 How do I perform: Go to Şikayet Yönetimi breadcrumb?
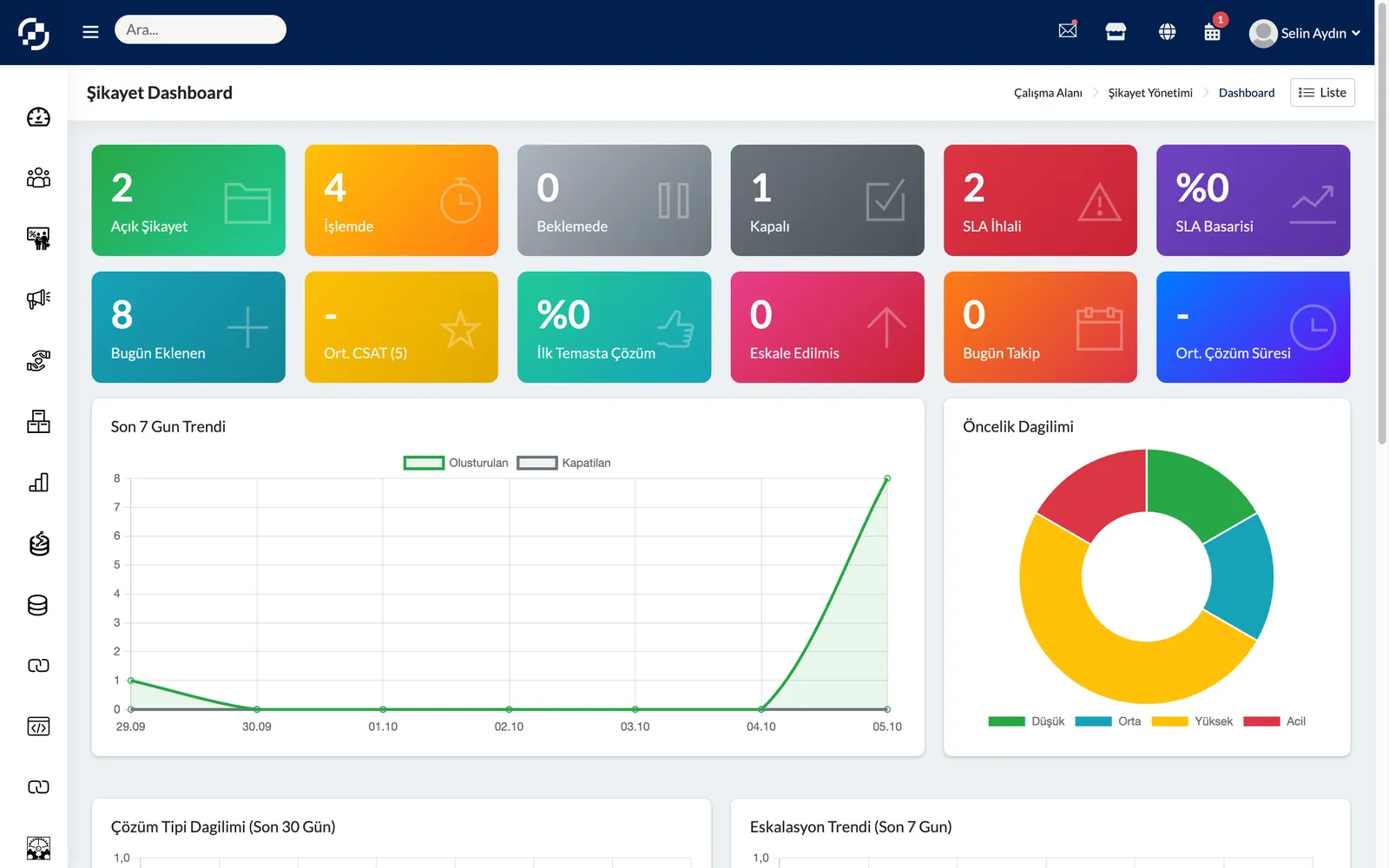coord(1150,93)
